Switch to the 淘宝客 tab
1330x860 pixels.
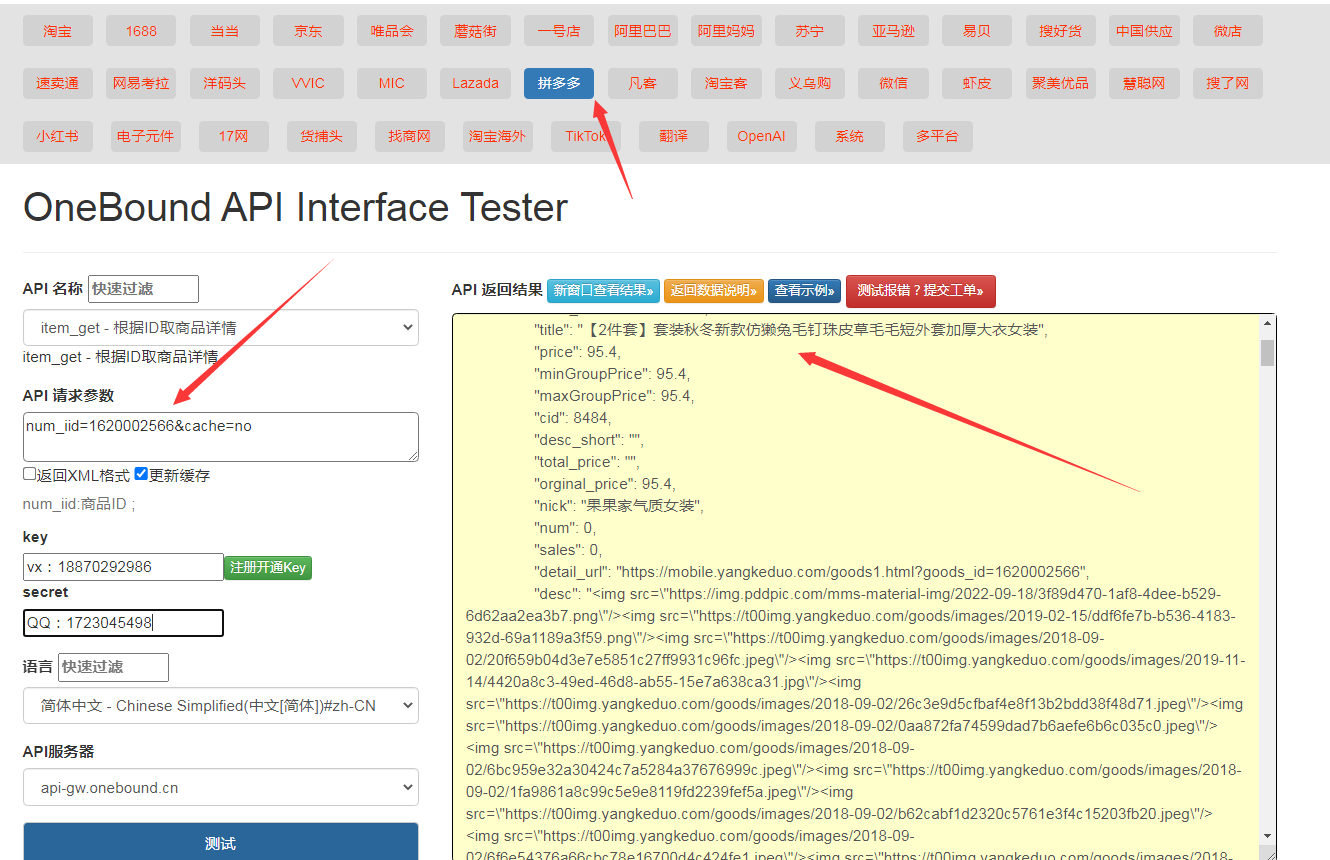click(726, 83)
